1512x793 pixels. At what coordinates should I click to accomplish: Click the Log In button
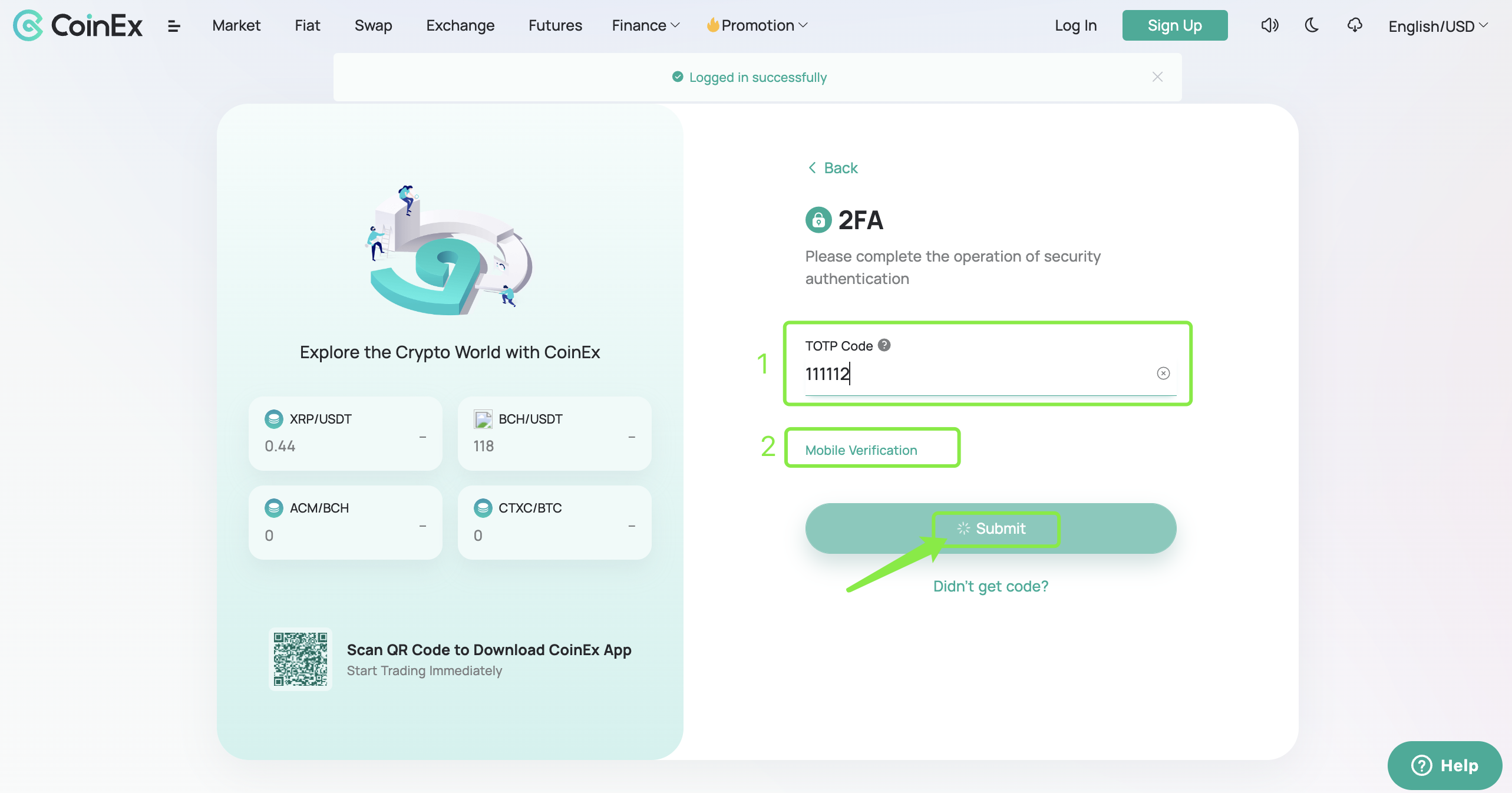1076,24
